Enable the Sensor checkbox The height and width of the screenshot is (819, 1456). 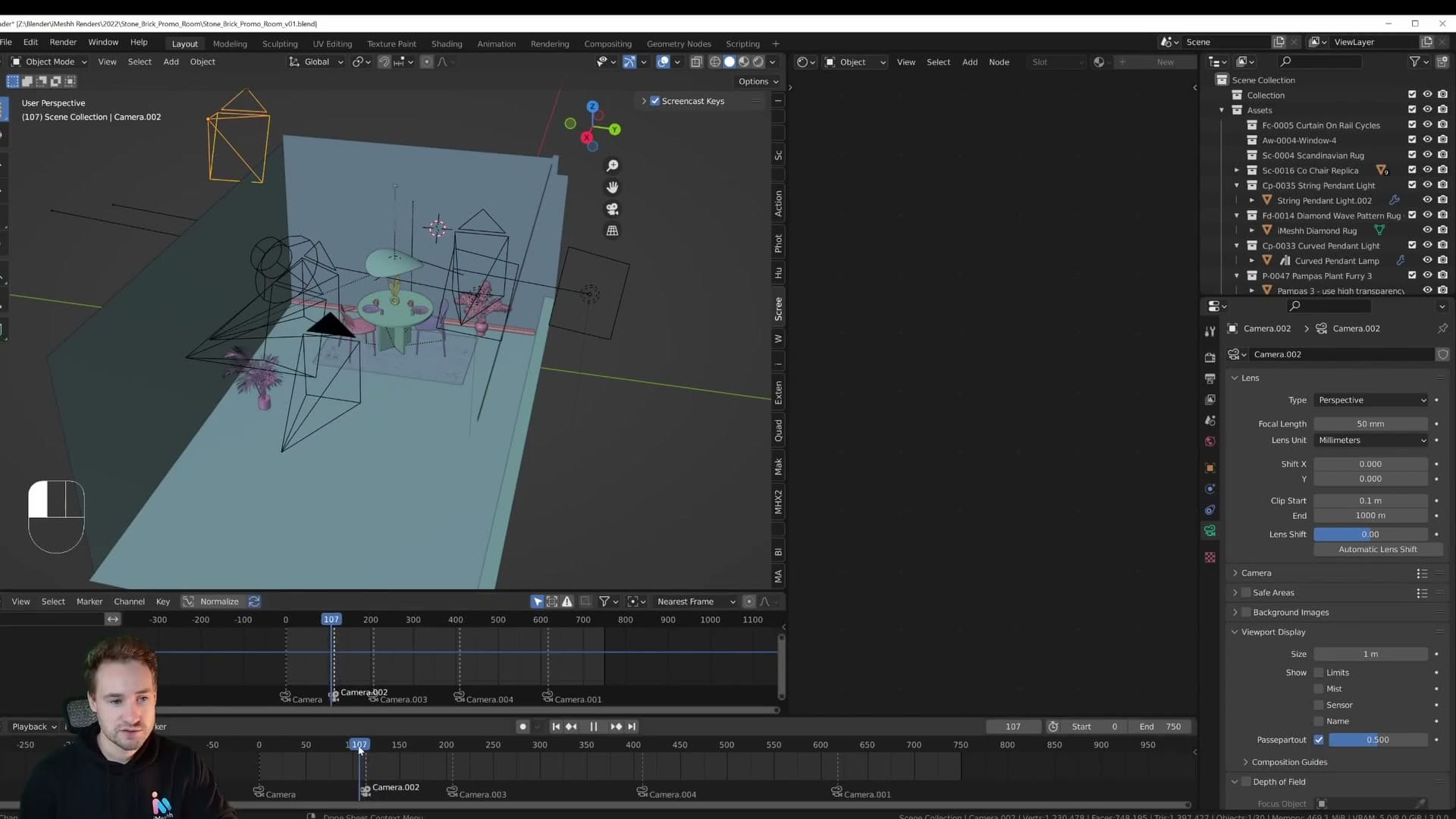1319,705
